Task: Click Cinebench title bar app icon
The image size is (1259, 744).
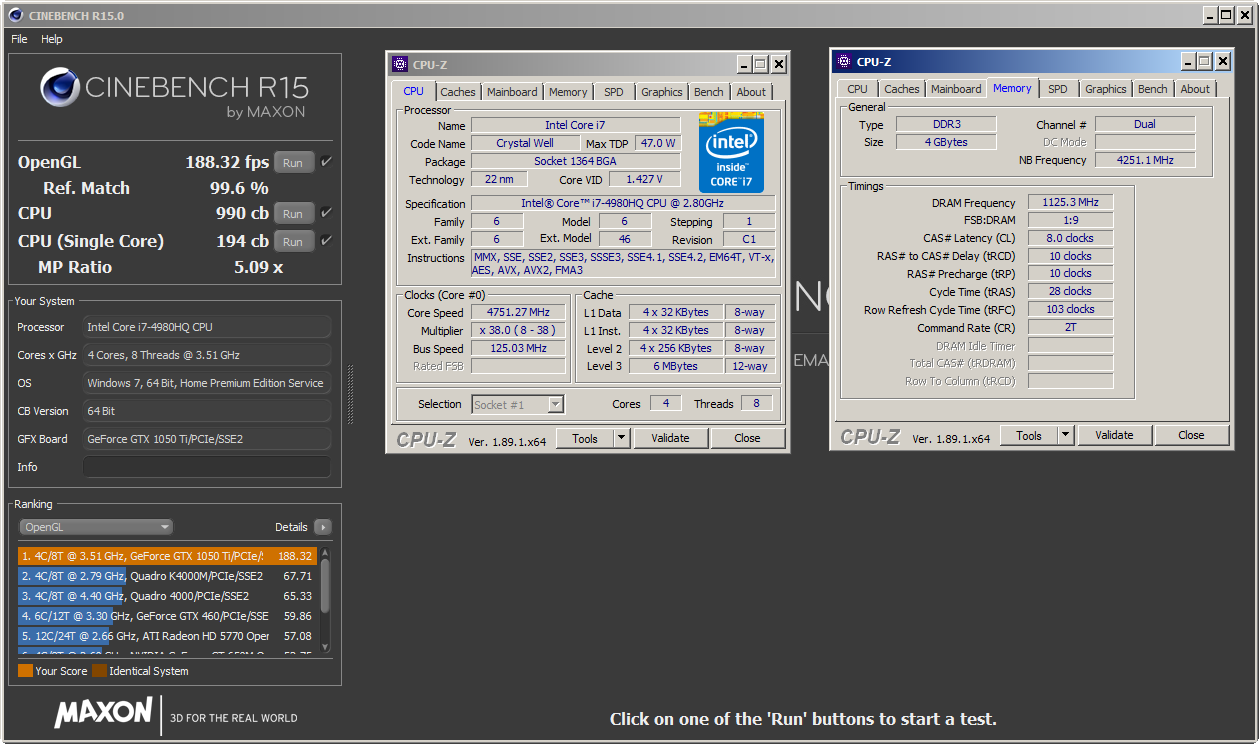Action: tap(13, 16)
